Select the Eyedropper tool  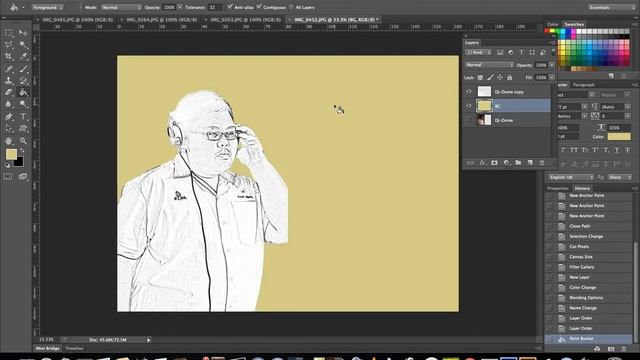coord(23,56)
